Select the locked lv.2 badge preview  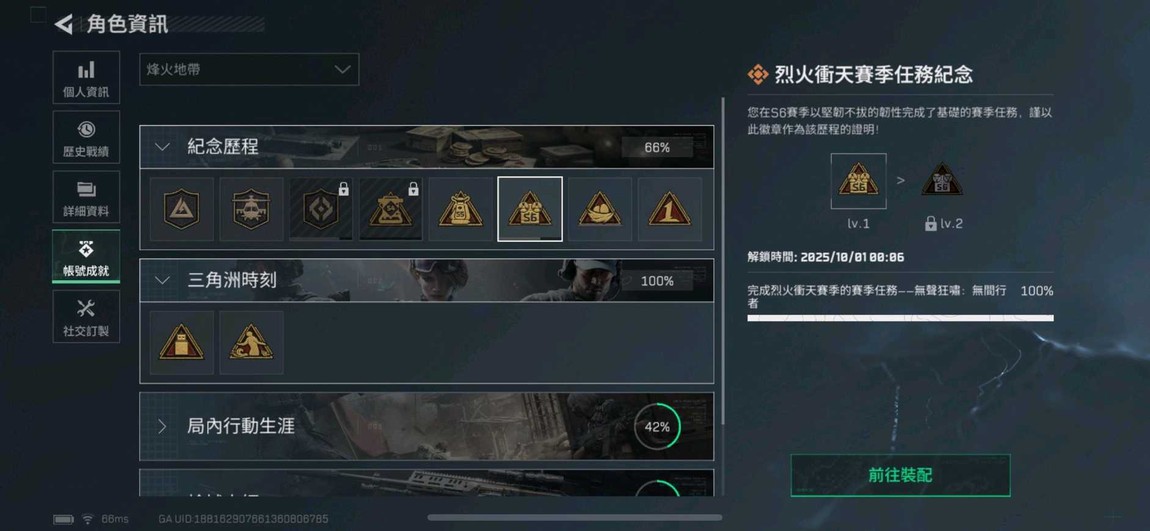(942, 180)
